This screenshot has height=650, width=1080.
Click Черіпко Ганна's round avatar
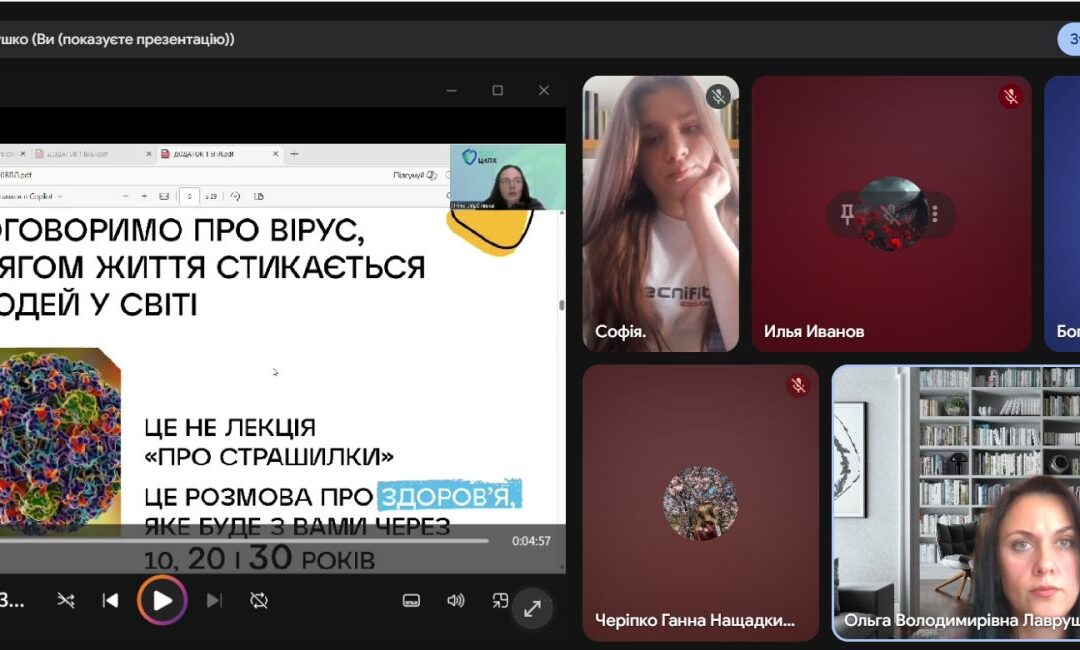coord(700,503)
